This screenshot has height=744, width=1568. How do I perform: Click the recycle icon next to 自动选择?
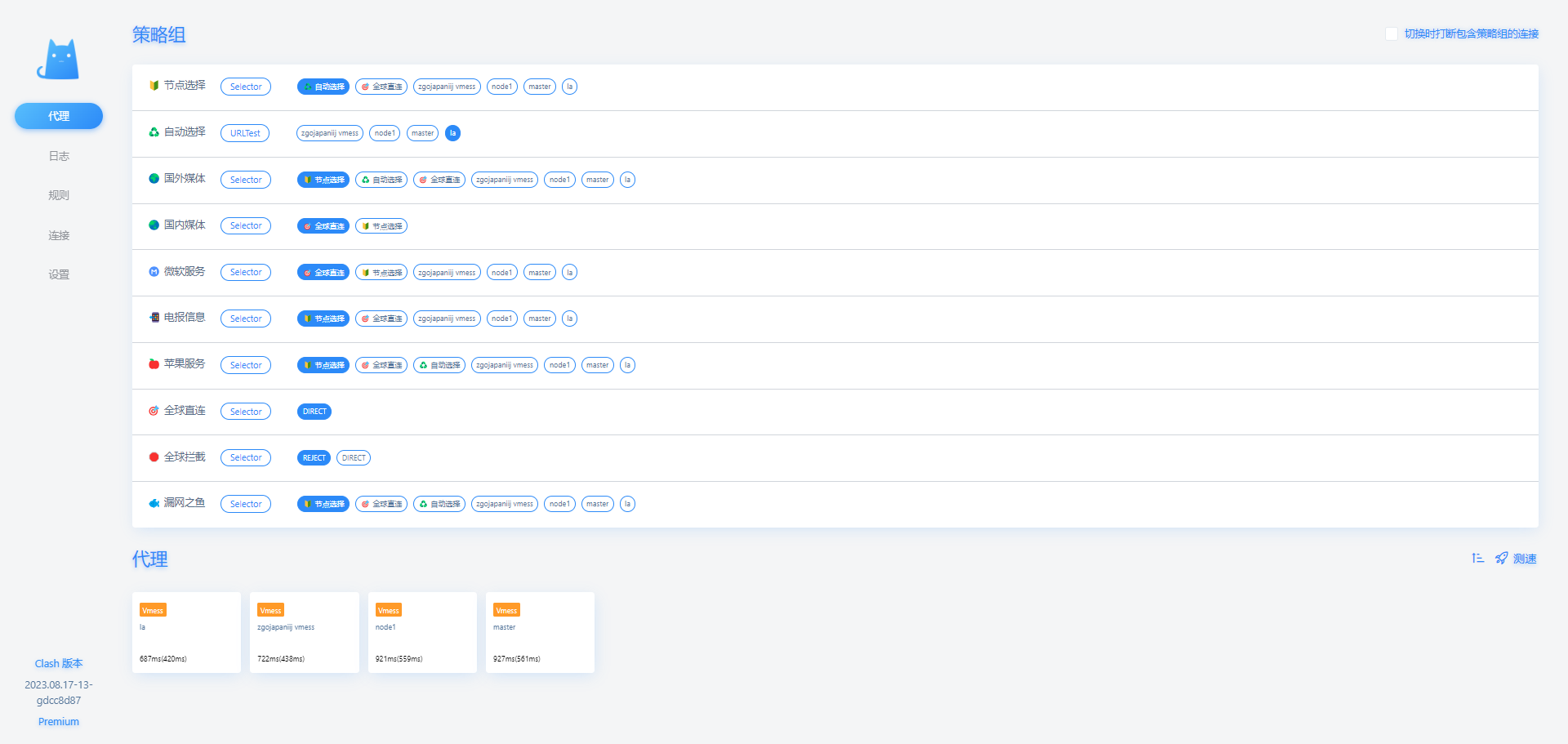(x=154, y=131)
